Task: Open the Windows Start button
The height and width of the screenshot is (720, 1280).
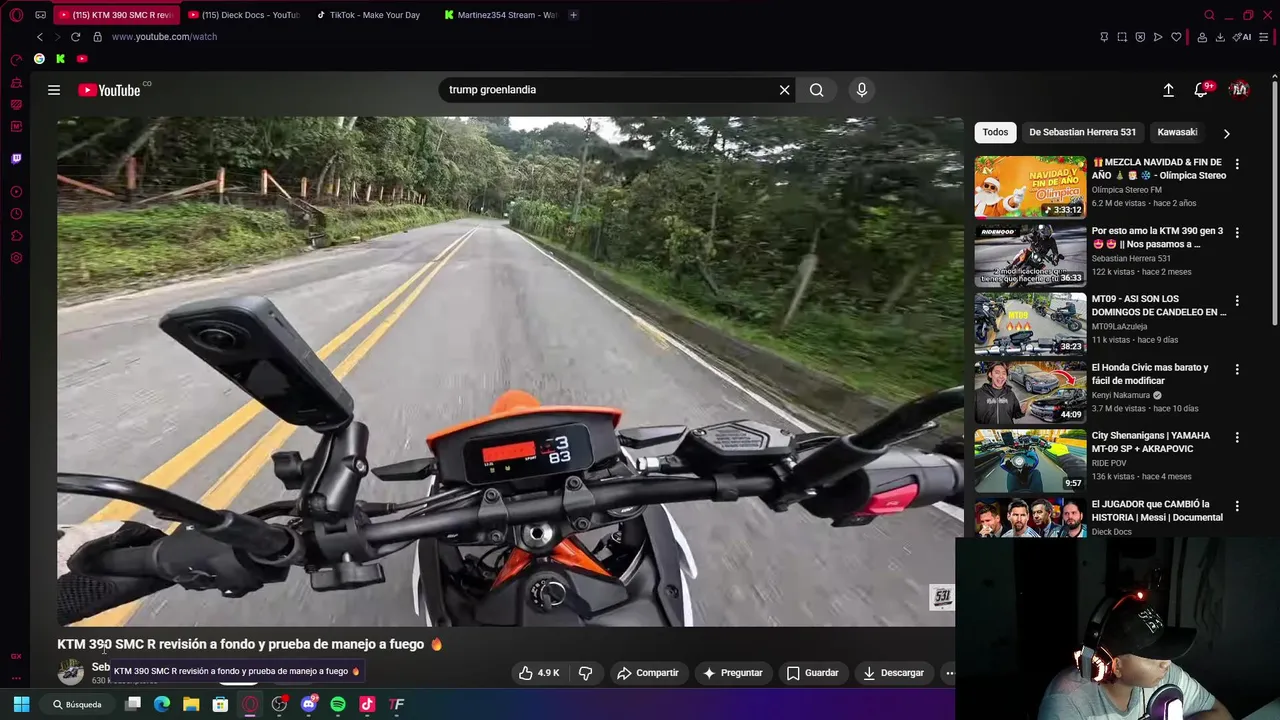Action: click(21, 704)
